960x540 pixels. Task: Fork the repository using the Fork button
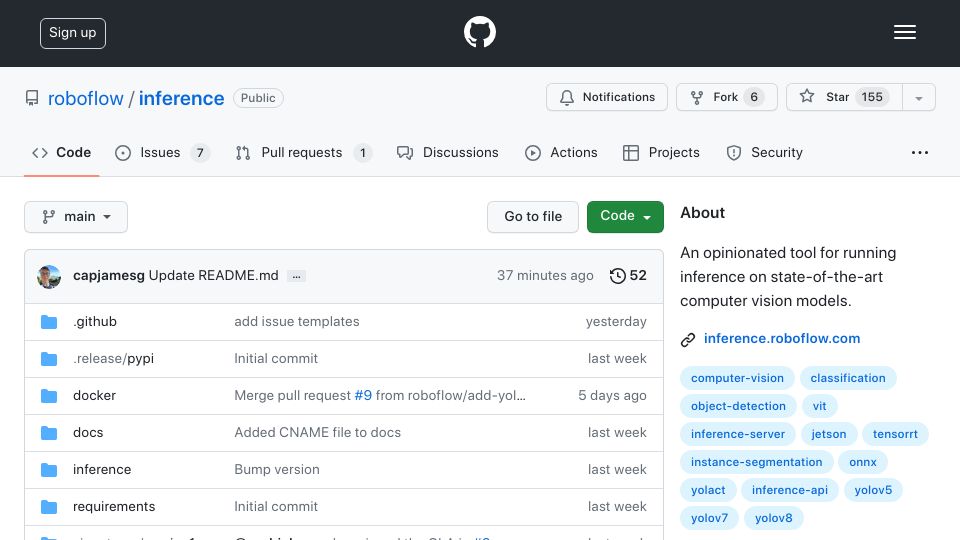[x=727, y=97]
